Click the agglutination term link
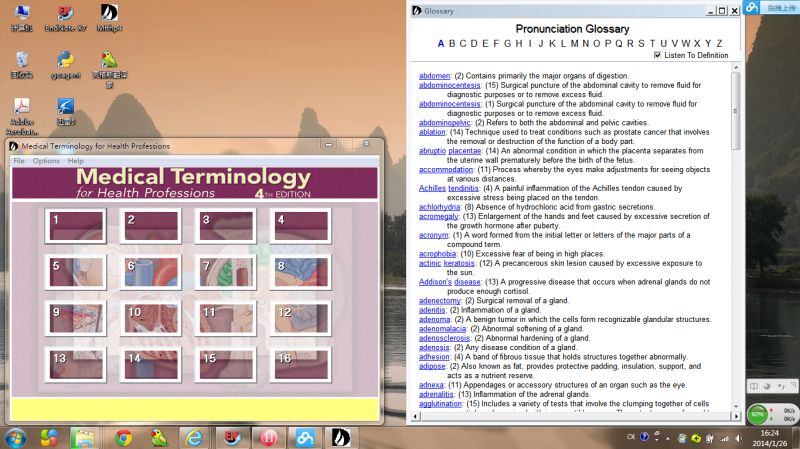Screen dimensions: 800x449 tap(440, 404)
